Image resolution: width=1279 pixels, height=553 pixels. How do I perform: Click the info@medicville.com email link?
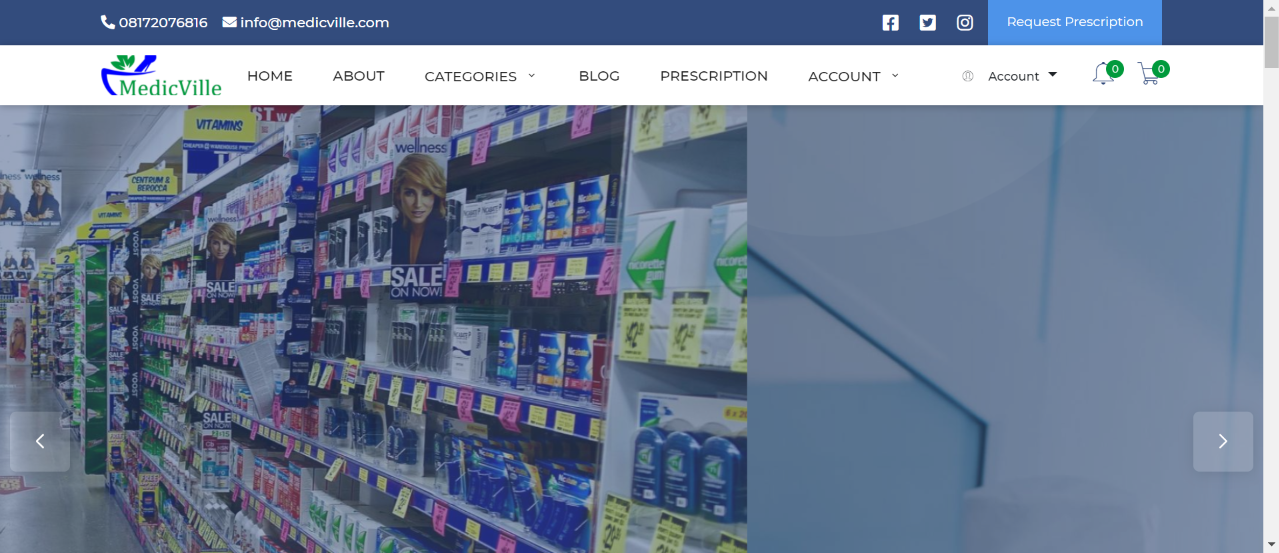point(314,22)
